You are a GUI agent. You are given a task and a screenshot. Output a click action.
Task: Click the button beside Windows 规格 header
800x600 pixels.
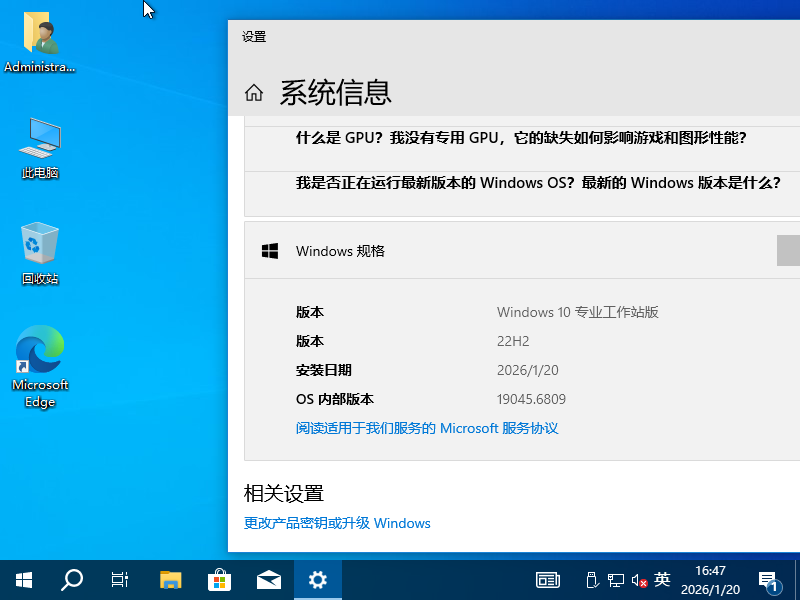point(788,251)
